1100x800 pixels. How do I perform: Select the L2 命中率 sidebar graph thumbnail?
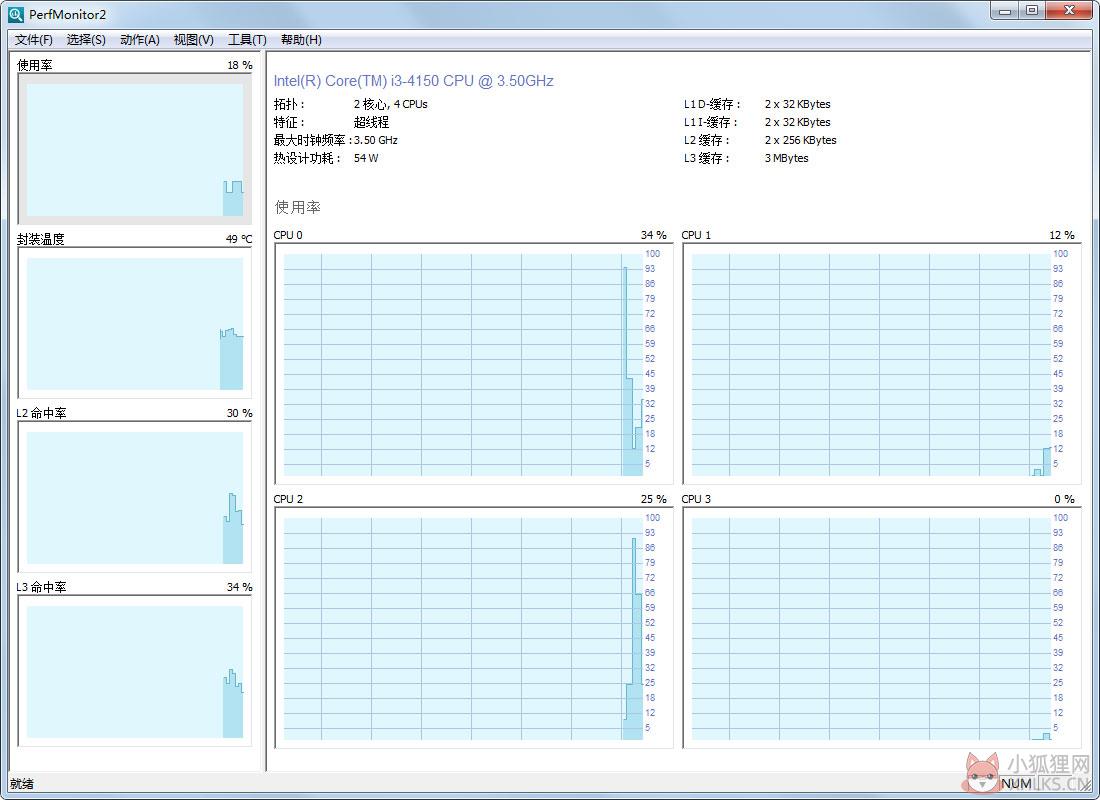135,497
